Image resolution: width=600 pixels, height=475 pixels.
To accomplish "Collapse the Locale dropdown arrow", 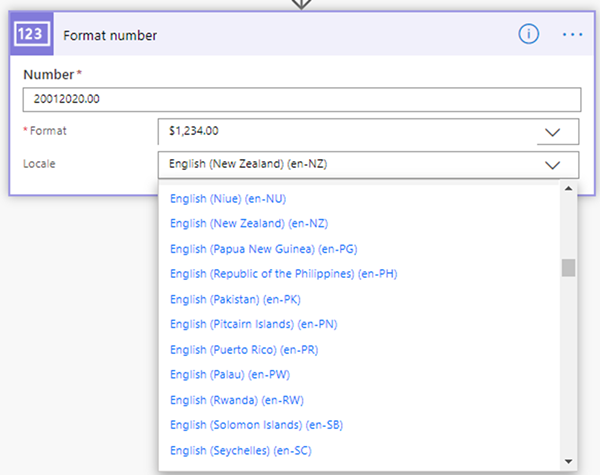I will click(553, 165).
